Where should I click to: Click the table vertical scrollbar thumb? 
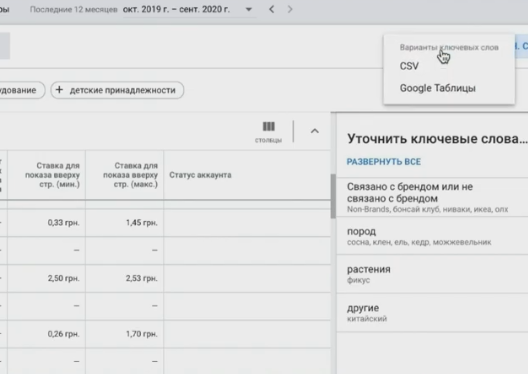[x=333, y=196]
